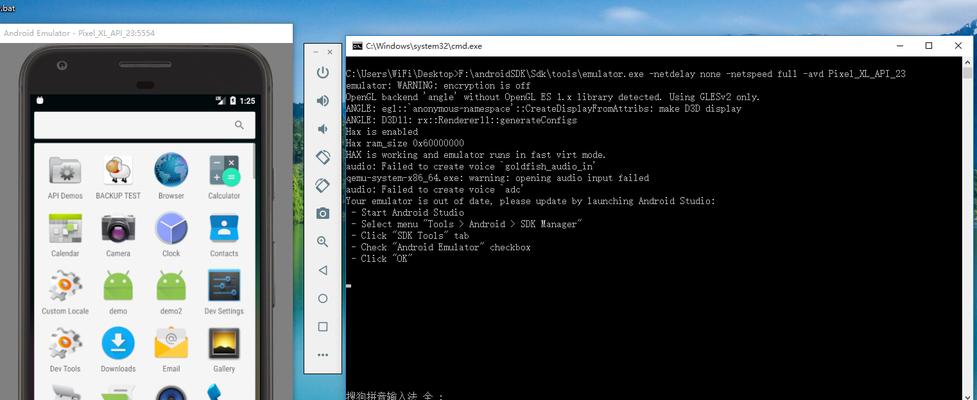The width and height of the screenshot is (977, 400).
Task: Open the BACKUP TEST app
Action: point(118,178)
